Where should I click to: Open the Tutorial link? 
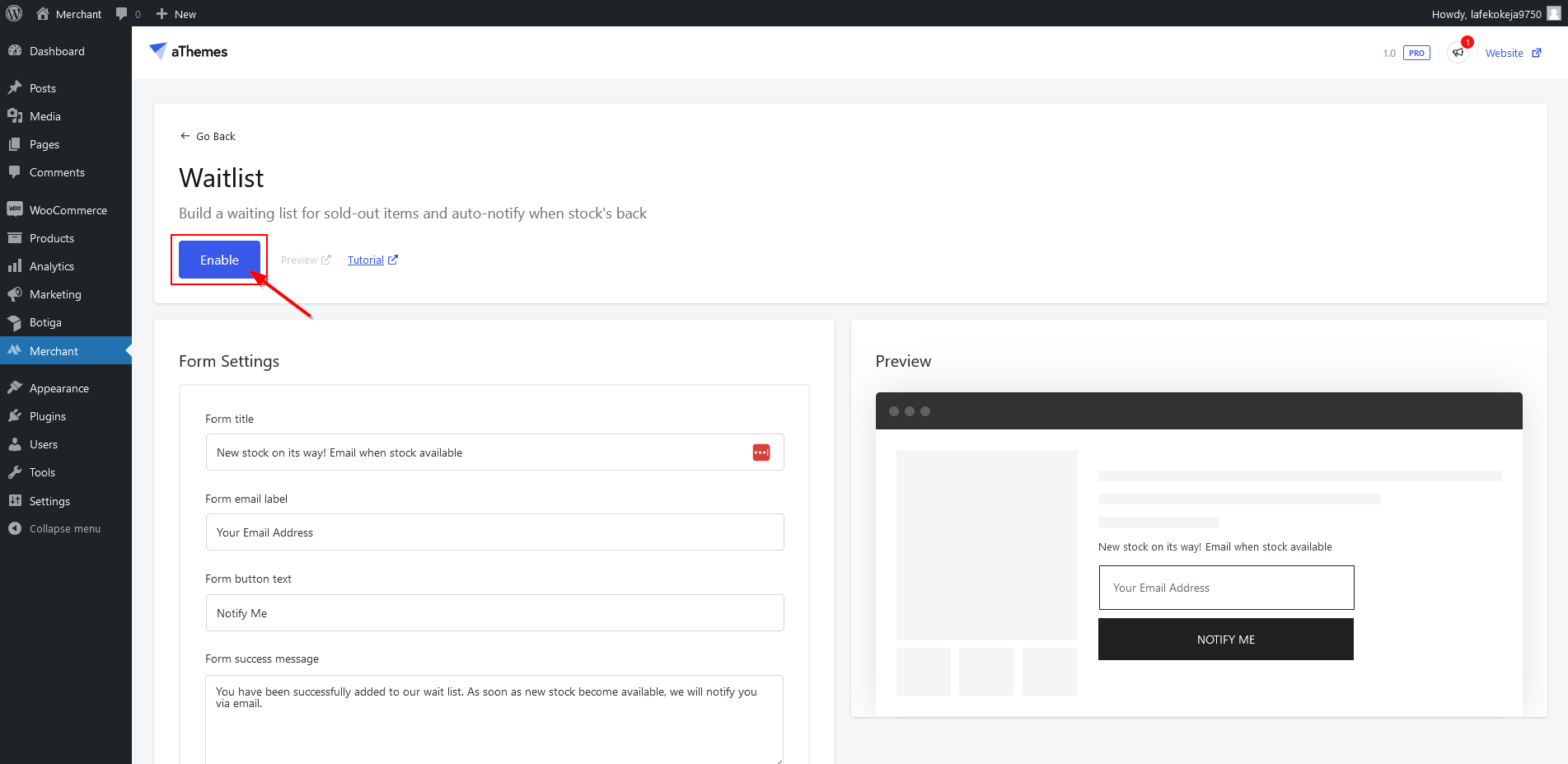(x=372, y=260)
